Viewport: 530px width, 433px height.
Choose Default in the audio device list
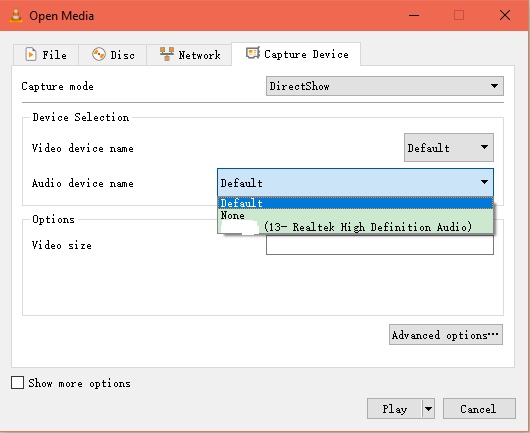(355, 203)
